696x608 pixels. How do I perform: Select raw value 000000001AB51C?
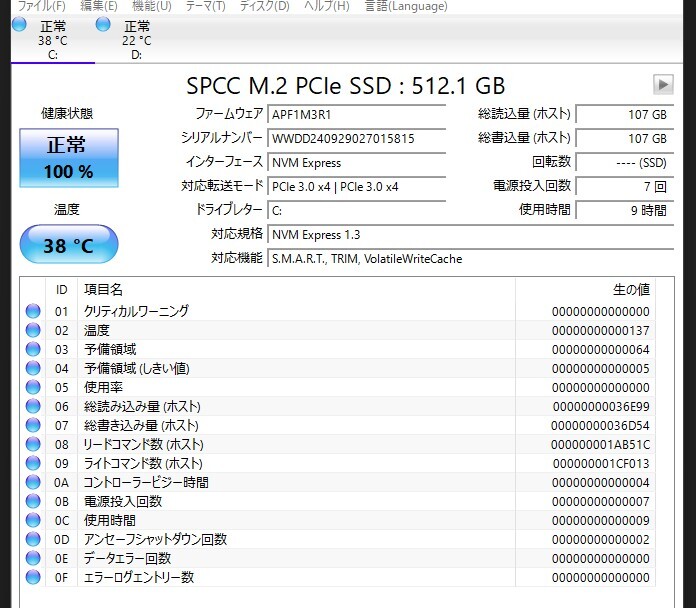pos(600,444)
